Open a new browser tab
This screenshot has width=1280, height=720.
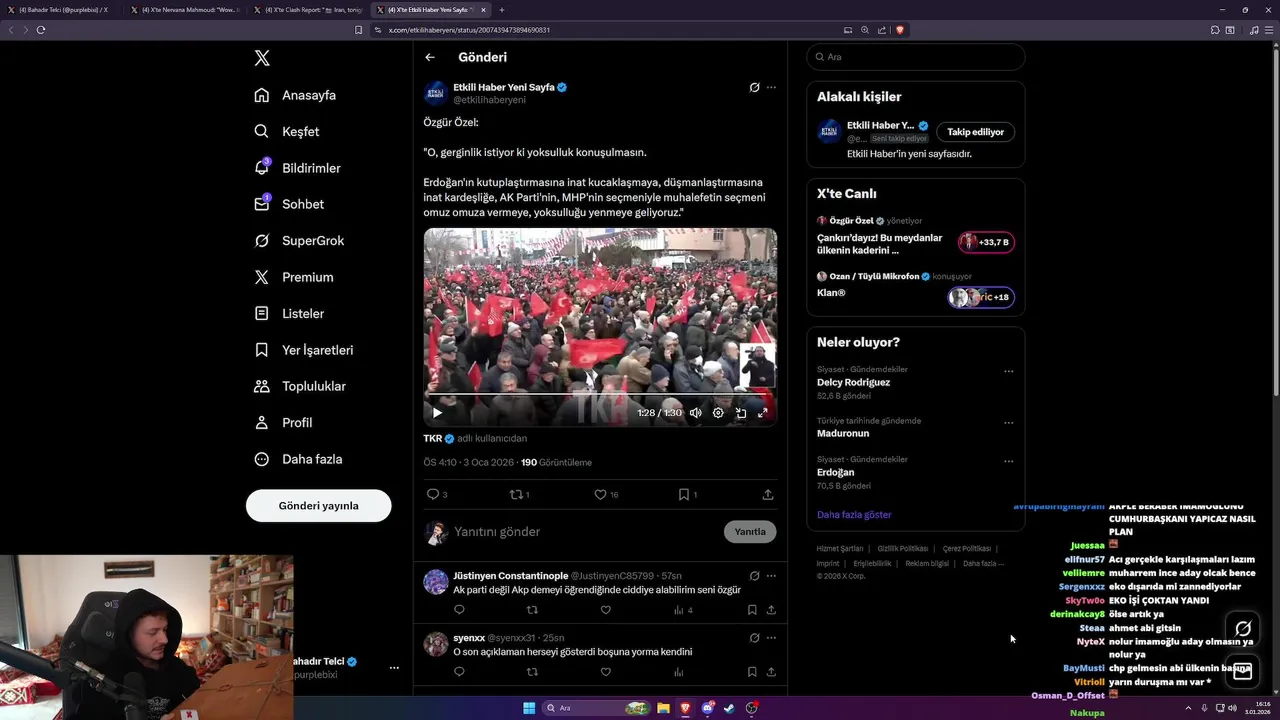coord(502,10)
